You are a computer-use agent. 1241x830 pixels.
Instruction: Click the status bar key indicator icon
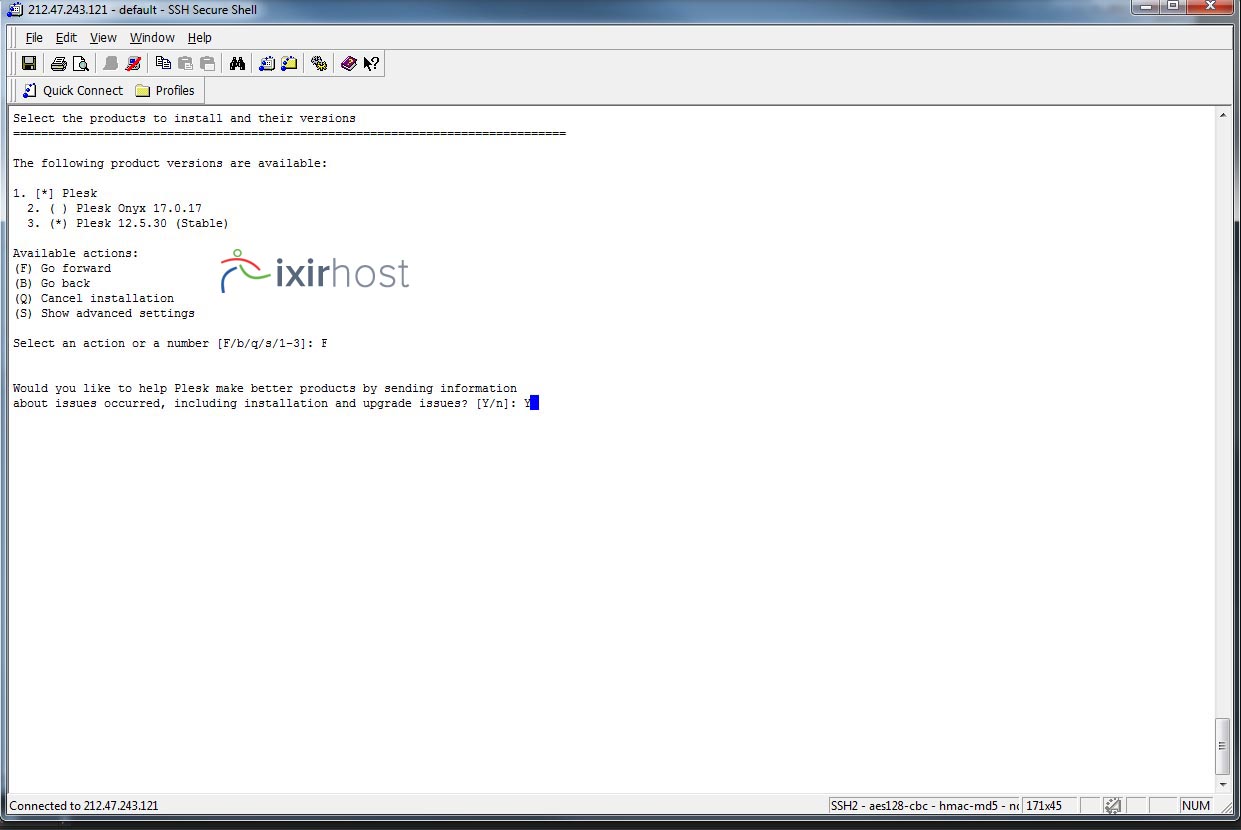pyautogui.click(x=1114, y=806)
